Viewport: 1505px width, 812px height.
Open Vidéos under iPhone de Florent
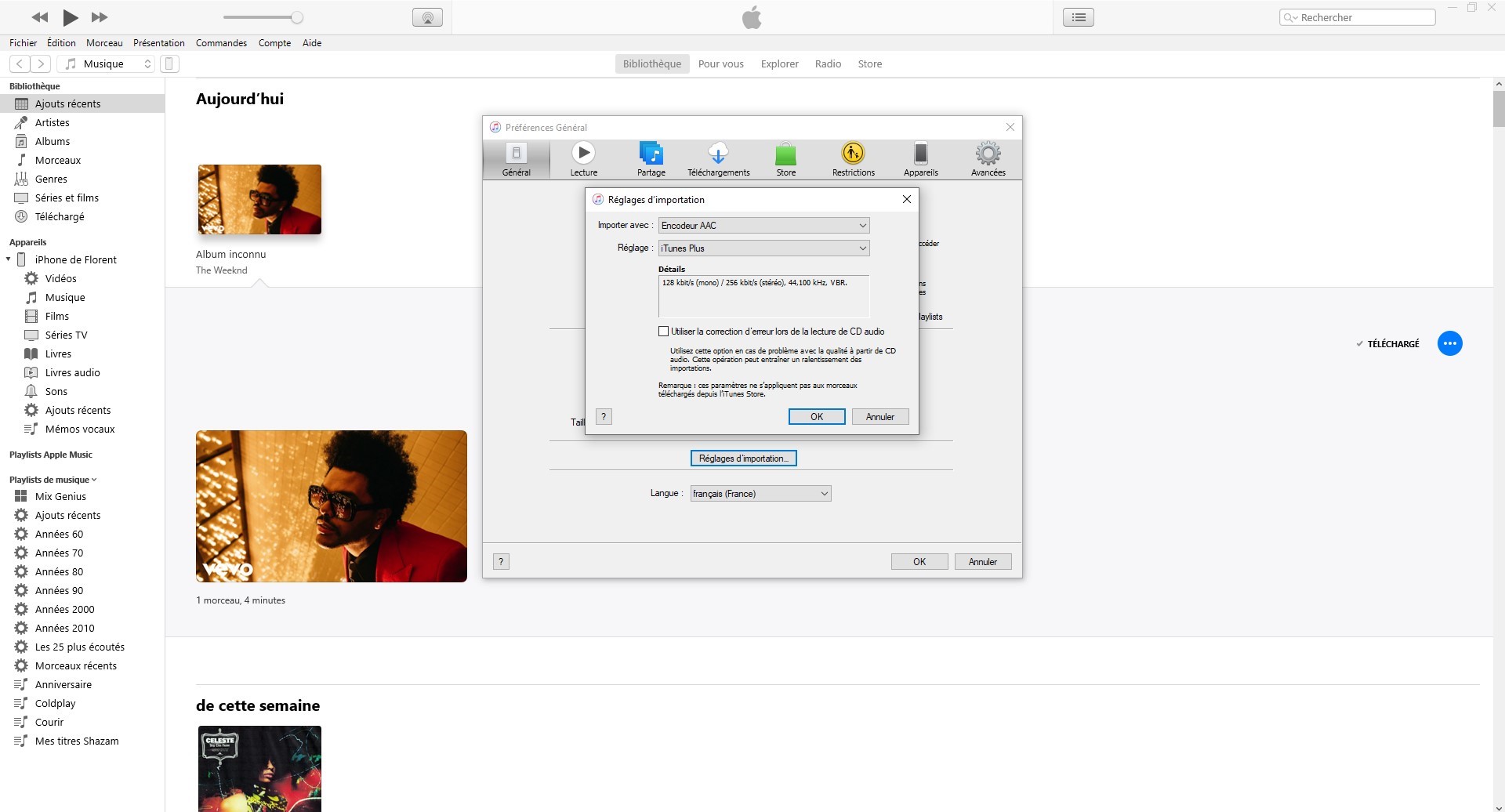(x=82, y=278)
